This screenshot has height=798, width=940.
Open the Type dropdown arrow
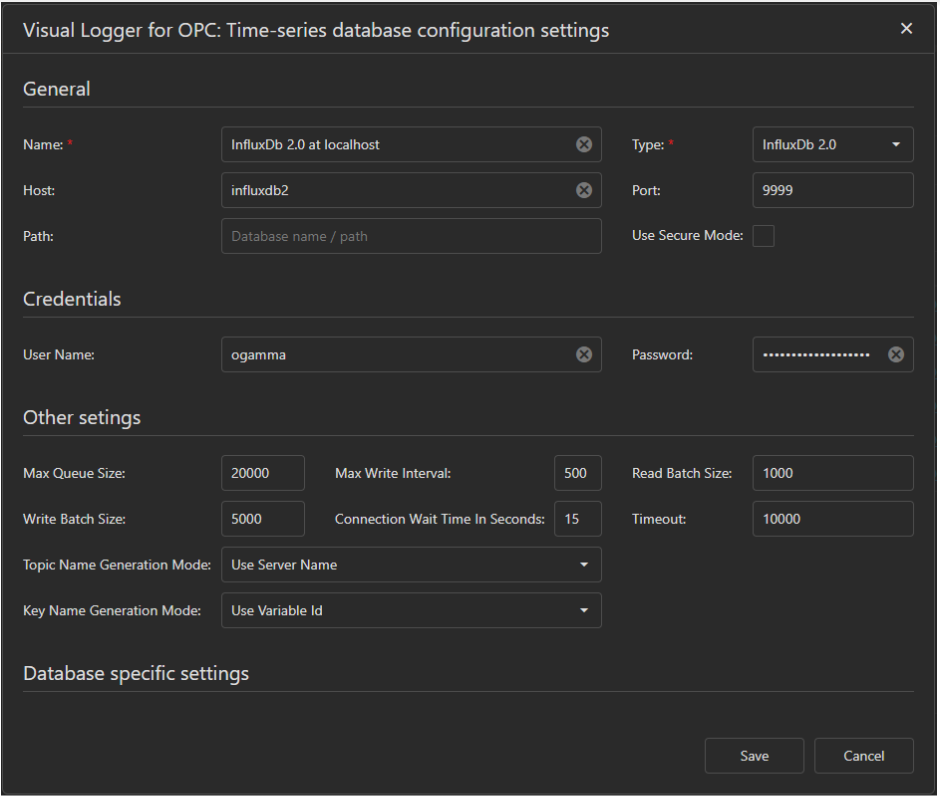[x=898, y=144]
